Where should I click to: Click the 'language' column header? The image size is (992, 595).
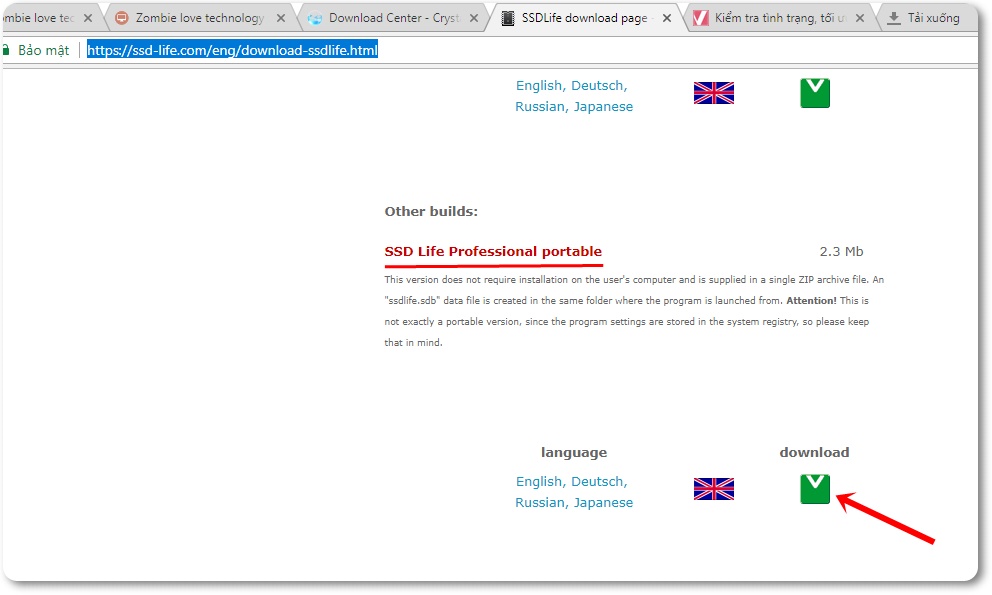[x=573, y=453]
